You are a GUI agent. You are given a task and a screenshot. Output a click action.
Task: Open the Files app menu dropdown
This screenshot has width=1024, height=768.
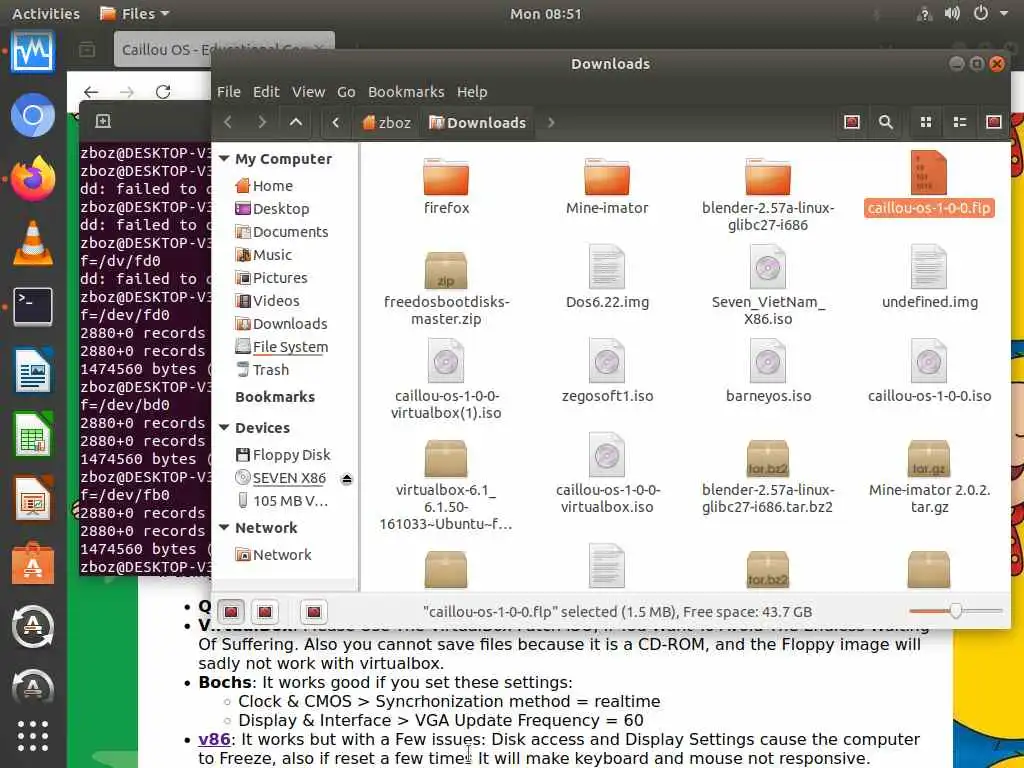click(135, 14)
